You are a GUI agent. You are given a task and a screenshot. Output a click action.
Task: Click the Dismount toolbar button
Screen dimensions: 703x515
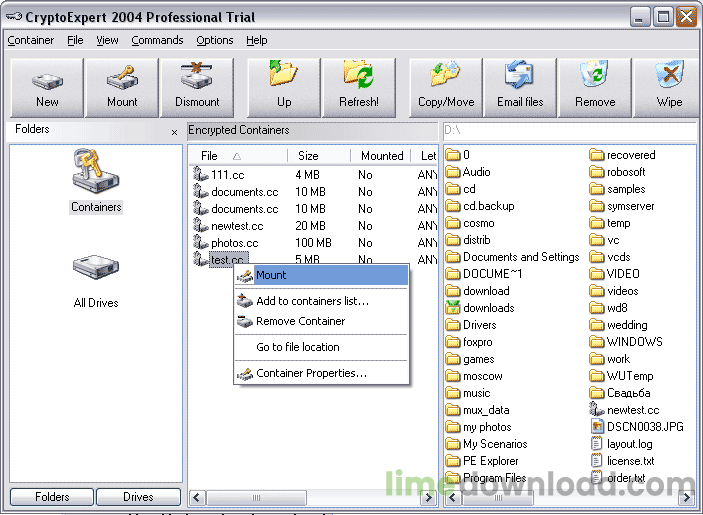(197, 87)
